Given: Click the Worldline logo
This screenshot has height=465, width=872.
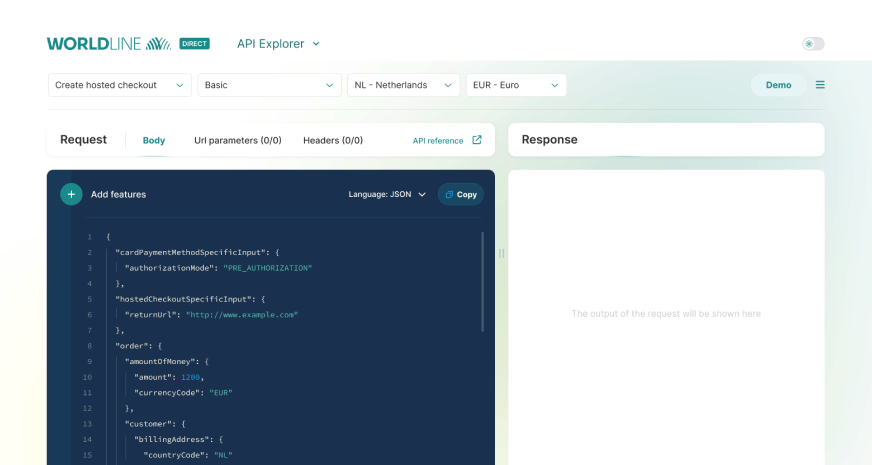Looking at the screenshot, I should click(109, 44).
